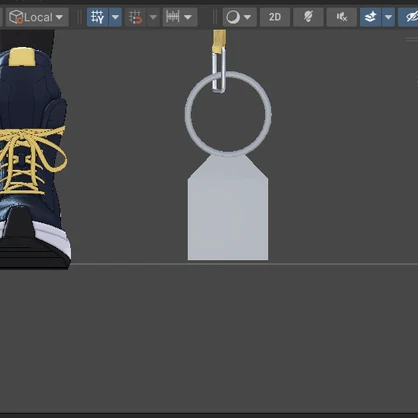Toggle hidden objects visibility eye icon
Image resolution: width=418 pixels, height=418 pixels.
click(x=410, y=17)
